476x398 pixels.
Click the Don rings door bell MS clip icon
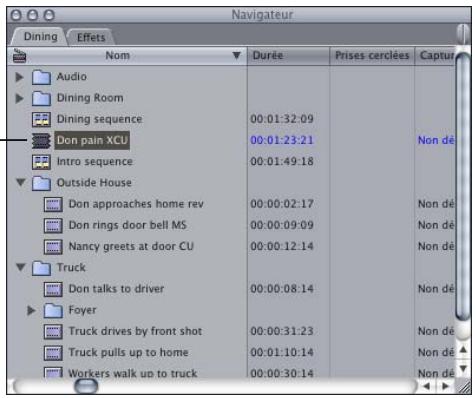click(53, 225)
